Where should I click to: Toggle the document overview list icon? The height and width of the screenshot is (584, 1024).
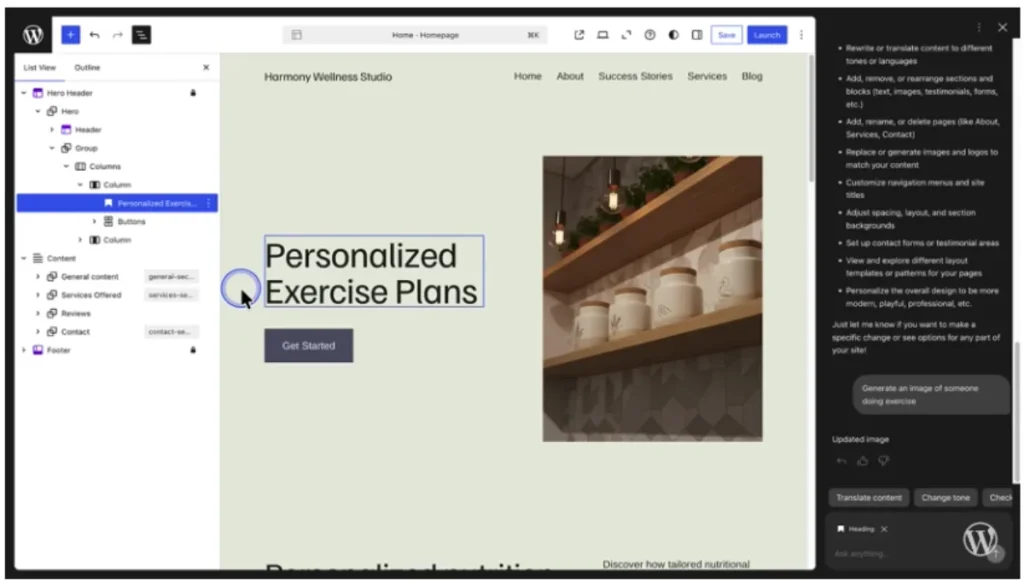click(141, 35)
